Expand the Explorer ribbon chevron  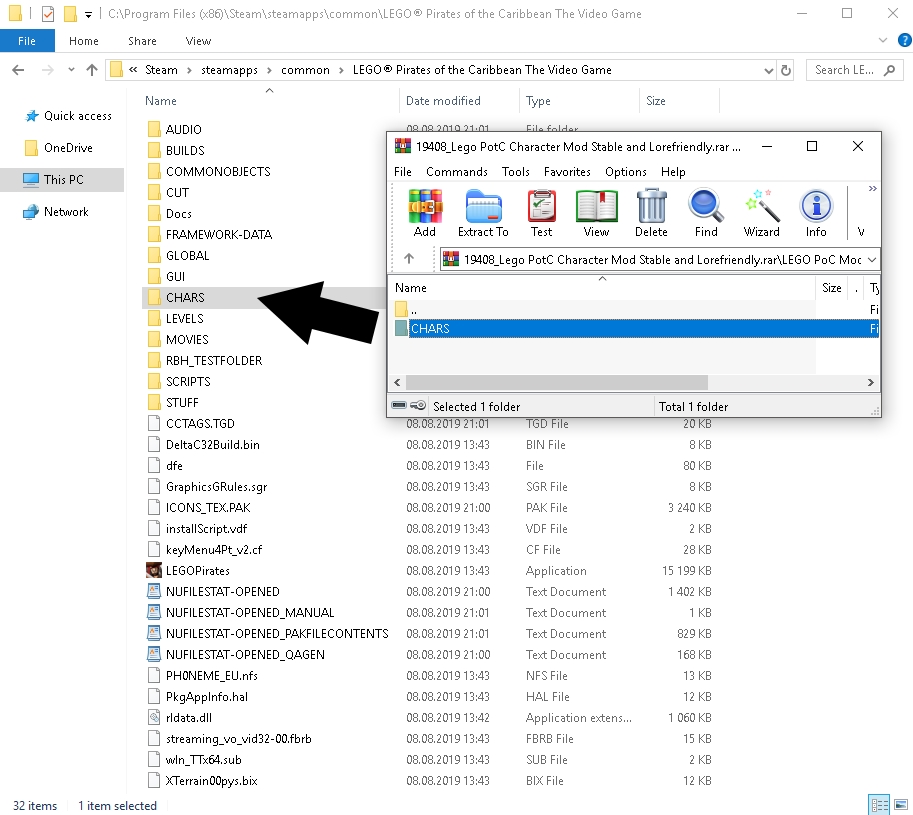pos(883,40)
